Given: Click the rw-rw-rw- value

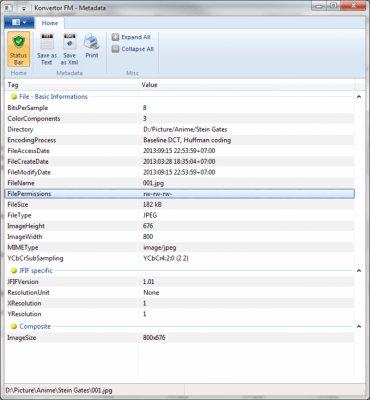Looking at the screenshot, I should pyautogui.click(x=158, y=194).
